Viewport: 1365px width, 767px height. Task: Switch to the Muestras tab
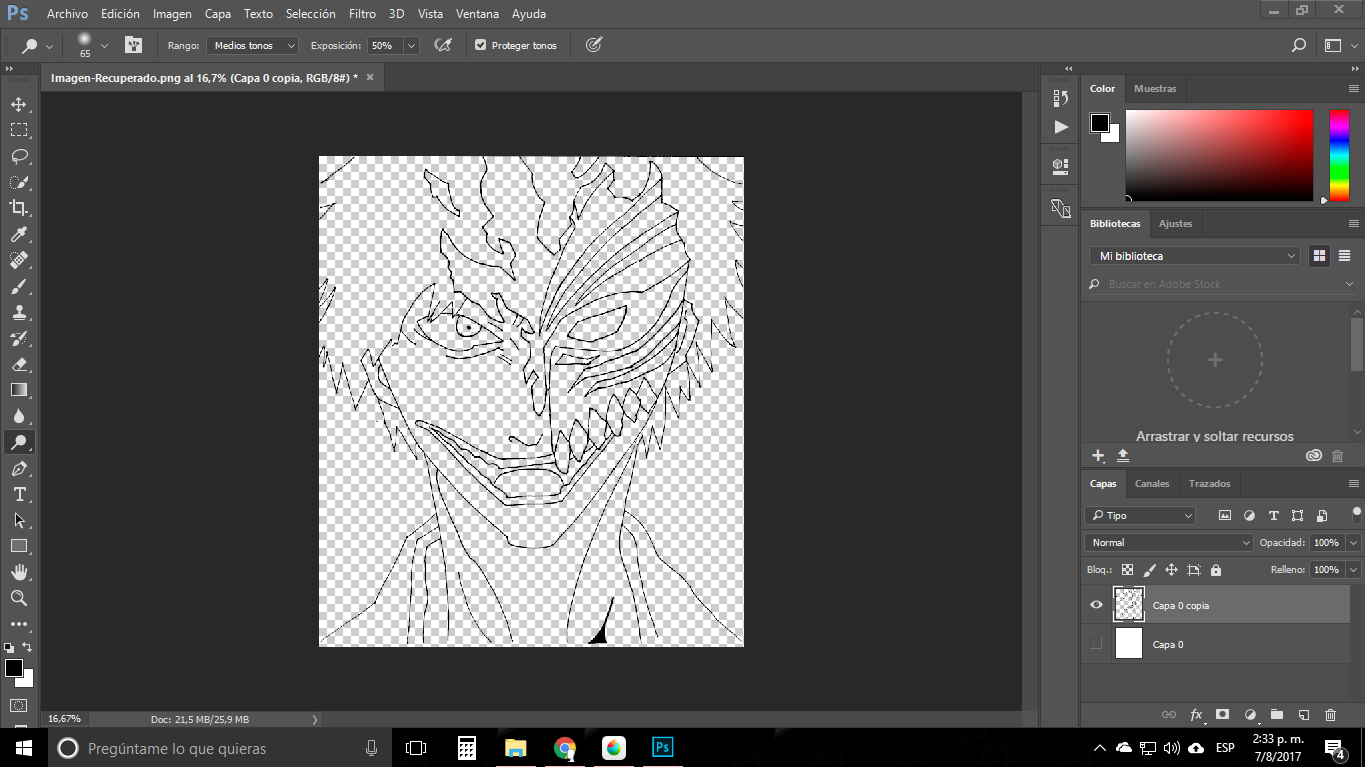click(1155, 89)
